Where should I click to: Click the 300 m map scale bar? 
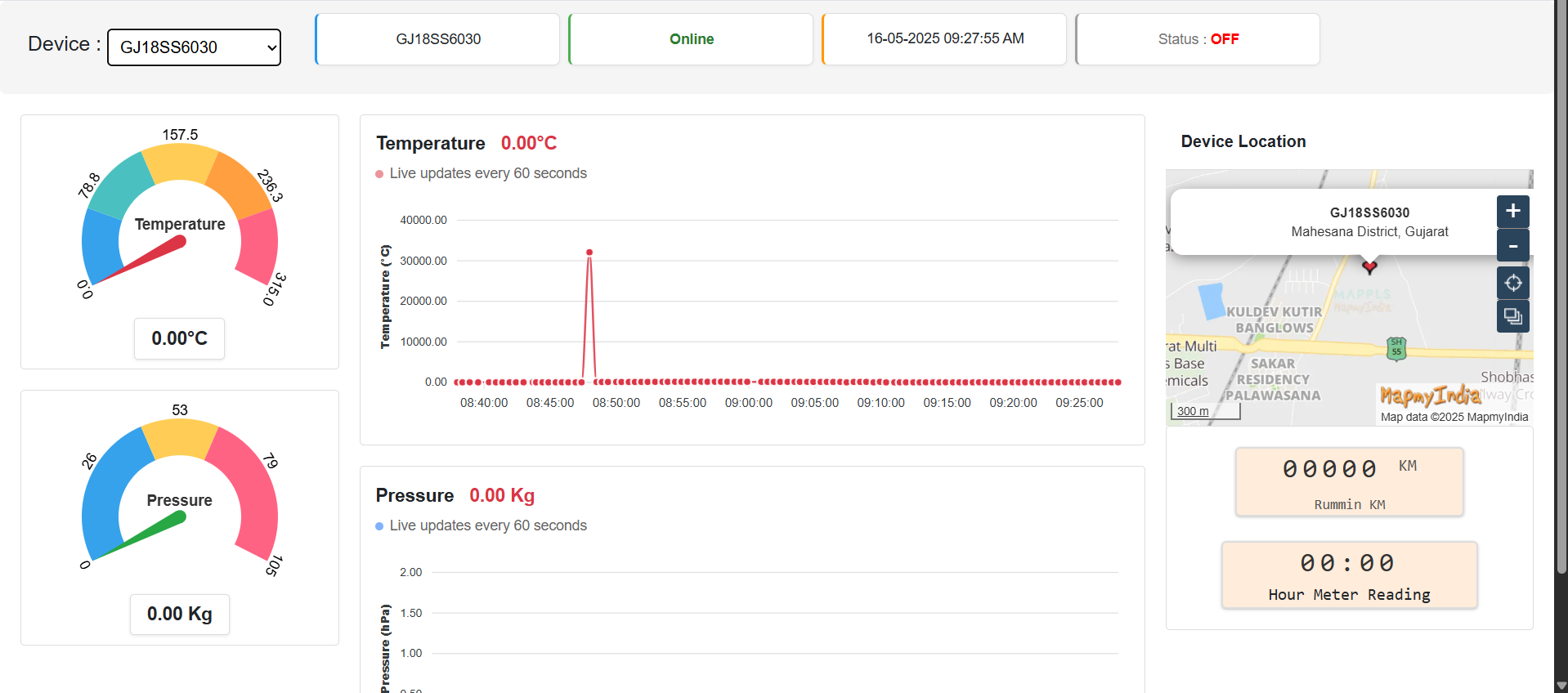click(1205, 411)
